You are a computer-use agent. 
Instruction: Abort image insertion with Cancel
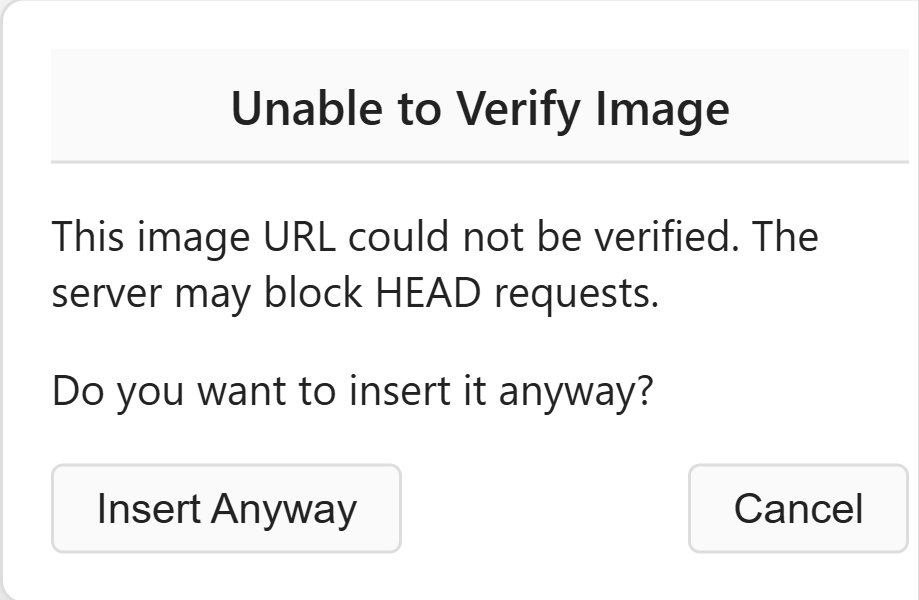coord(797,508)
